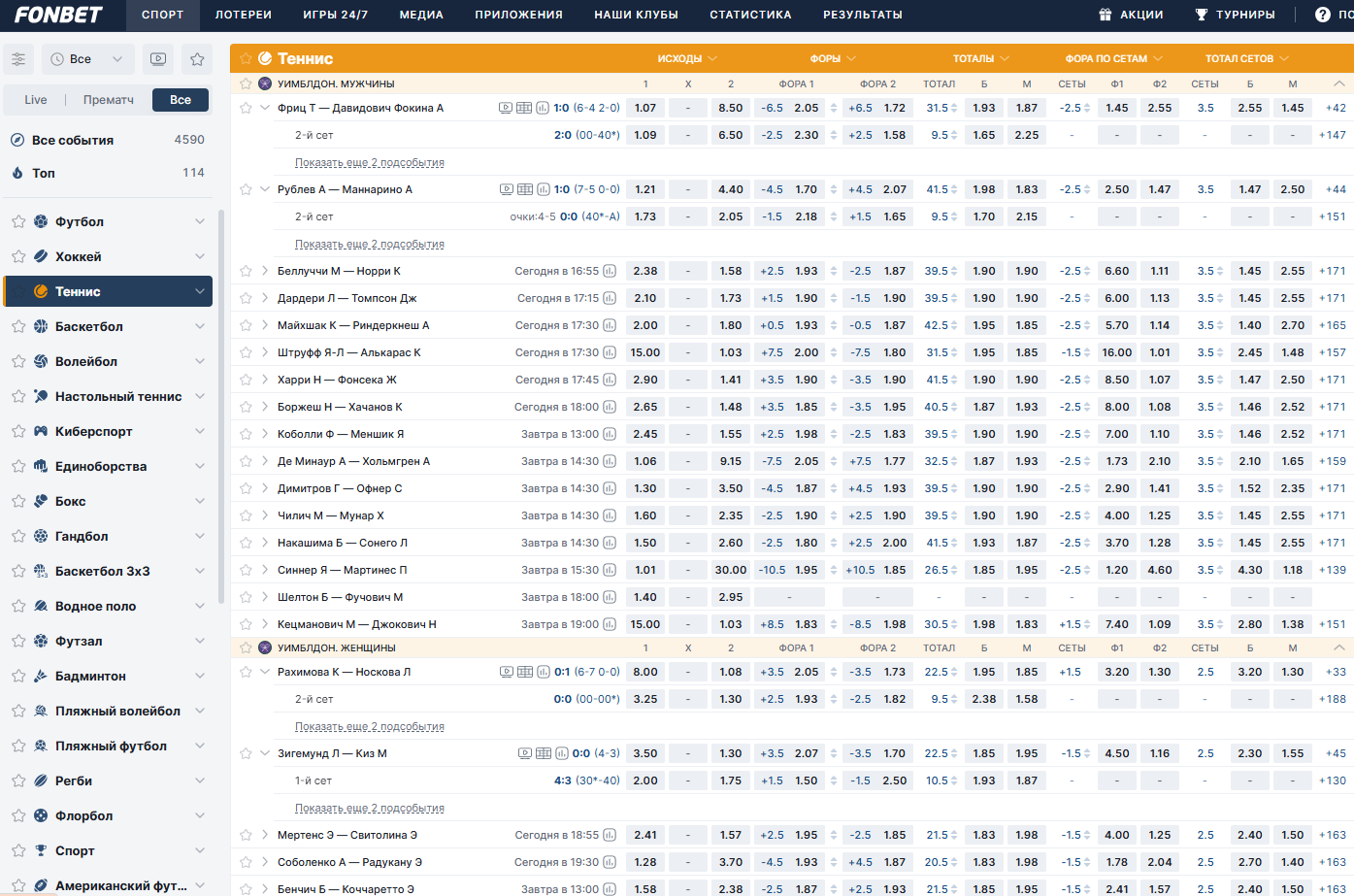Expand the Футбол category chevron
This screenshot has width=1354, height=896.
tap(200, 221)
